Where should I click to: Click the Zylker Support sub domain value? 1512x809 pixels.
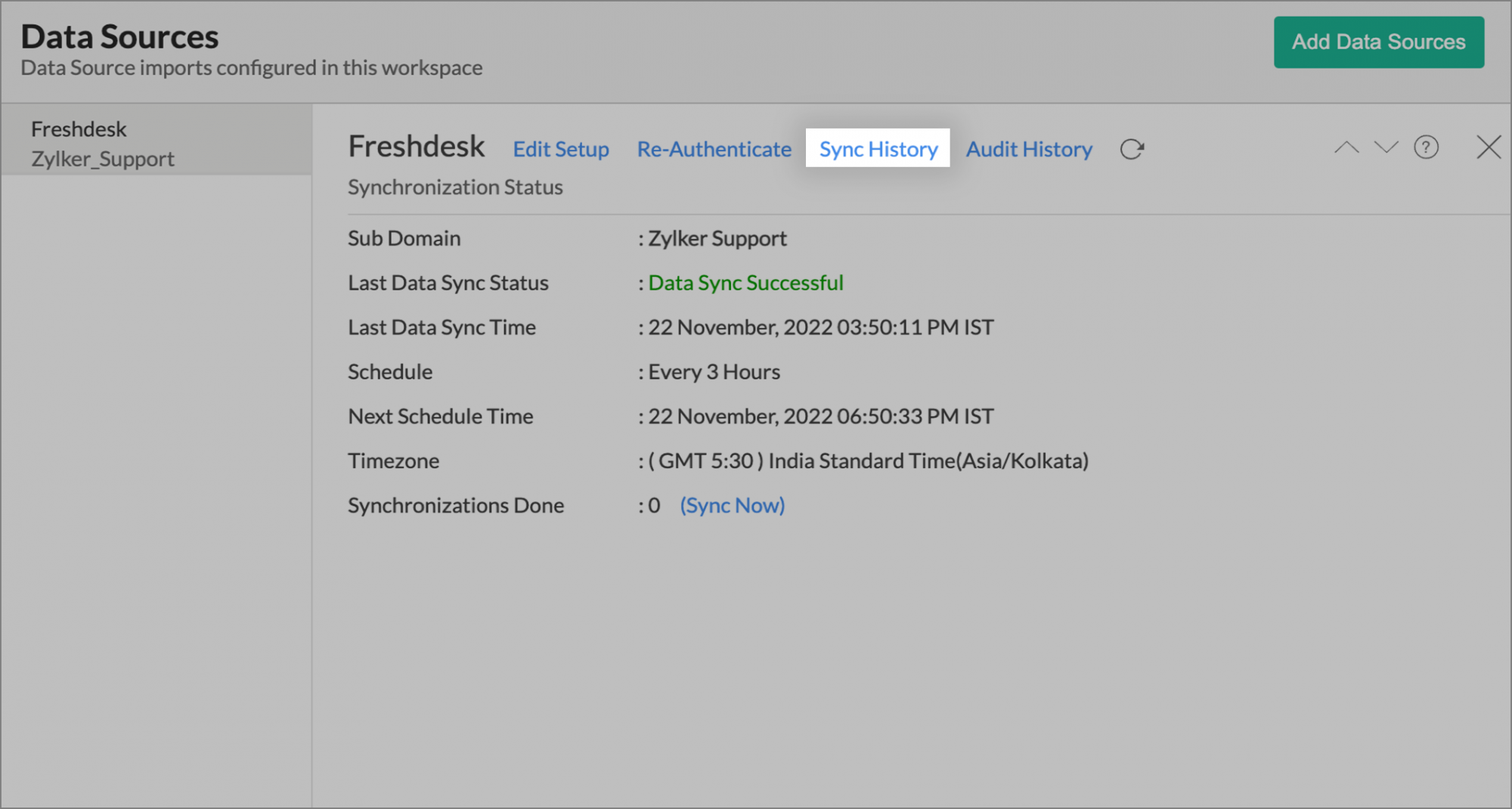tap(717, 239)
